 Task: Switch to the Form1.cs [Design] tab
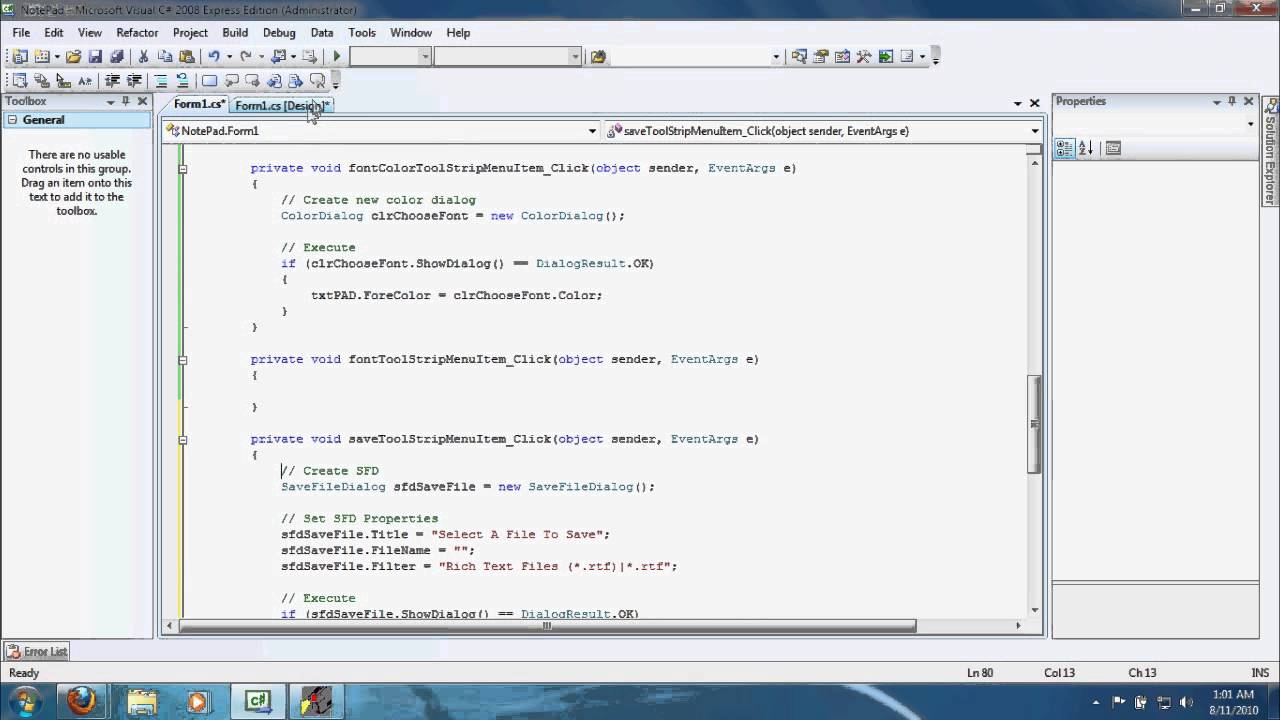click(282, 105)
